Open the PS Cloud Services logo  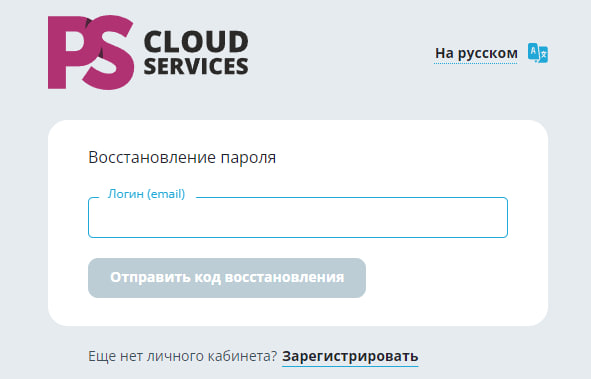[148, 52]
